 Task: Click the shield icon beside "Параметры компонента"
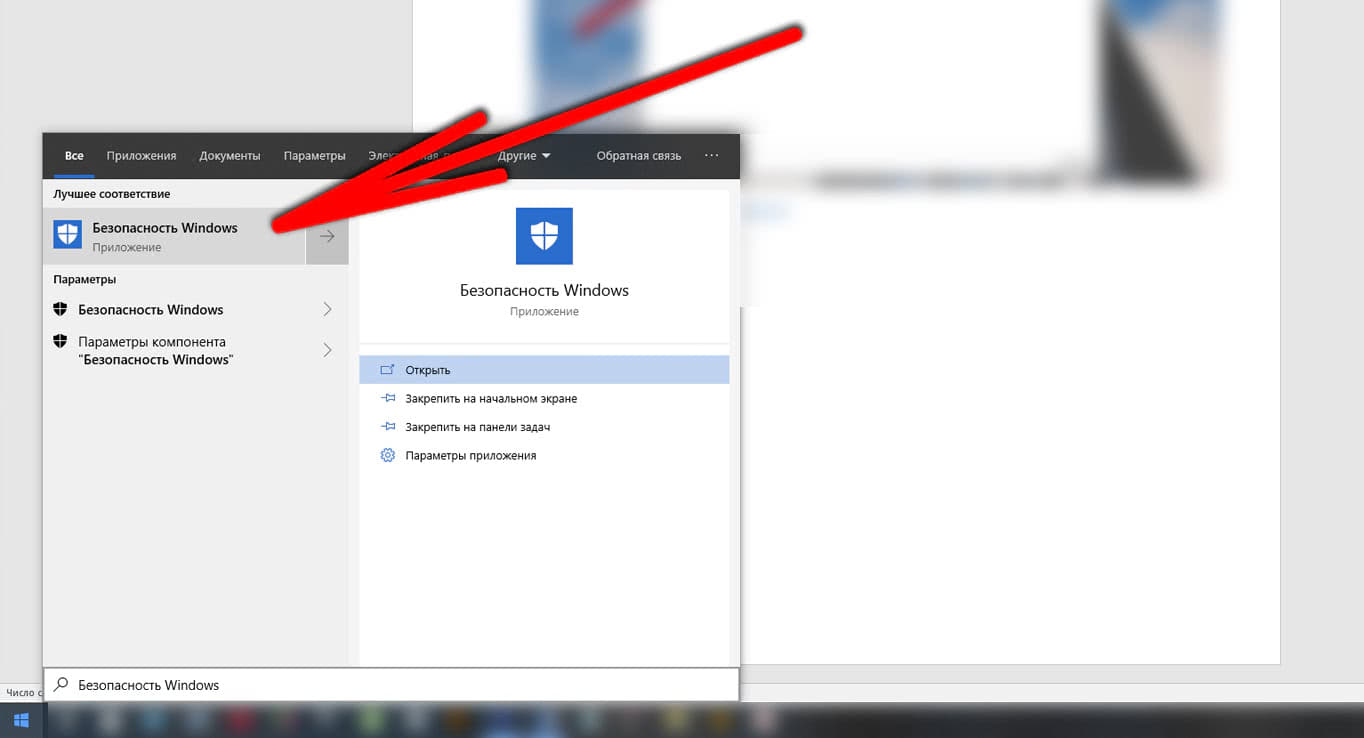tap(60, 342)
